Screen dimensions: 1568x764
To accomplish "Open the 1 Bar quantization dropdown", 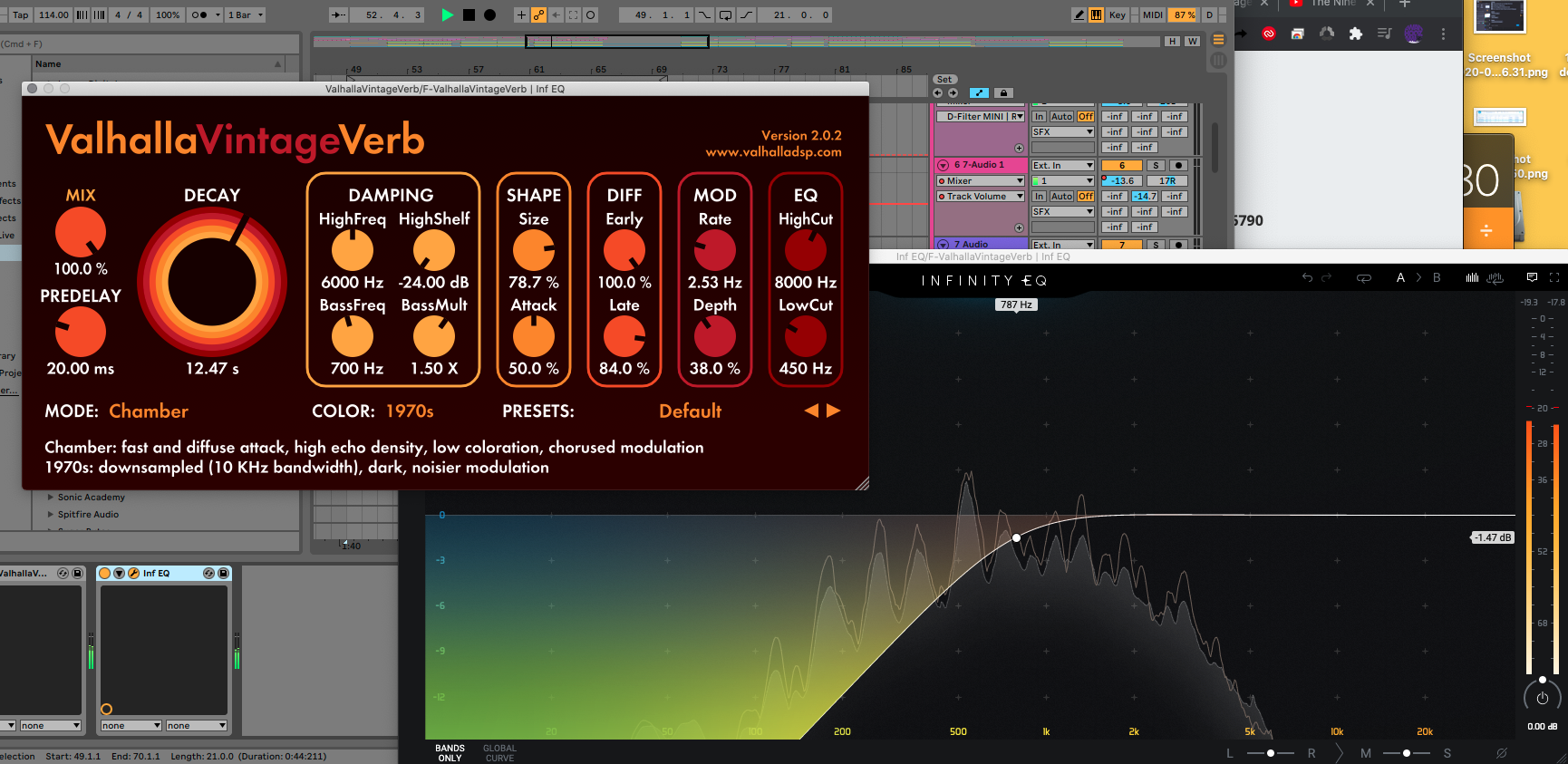I will 246,15.
